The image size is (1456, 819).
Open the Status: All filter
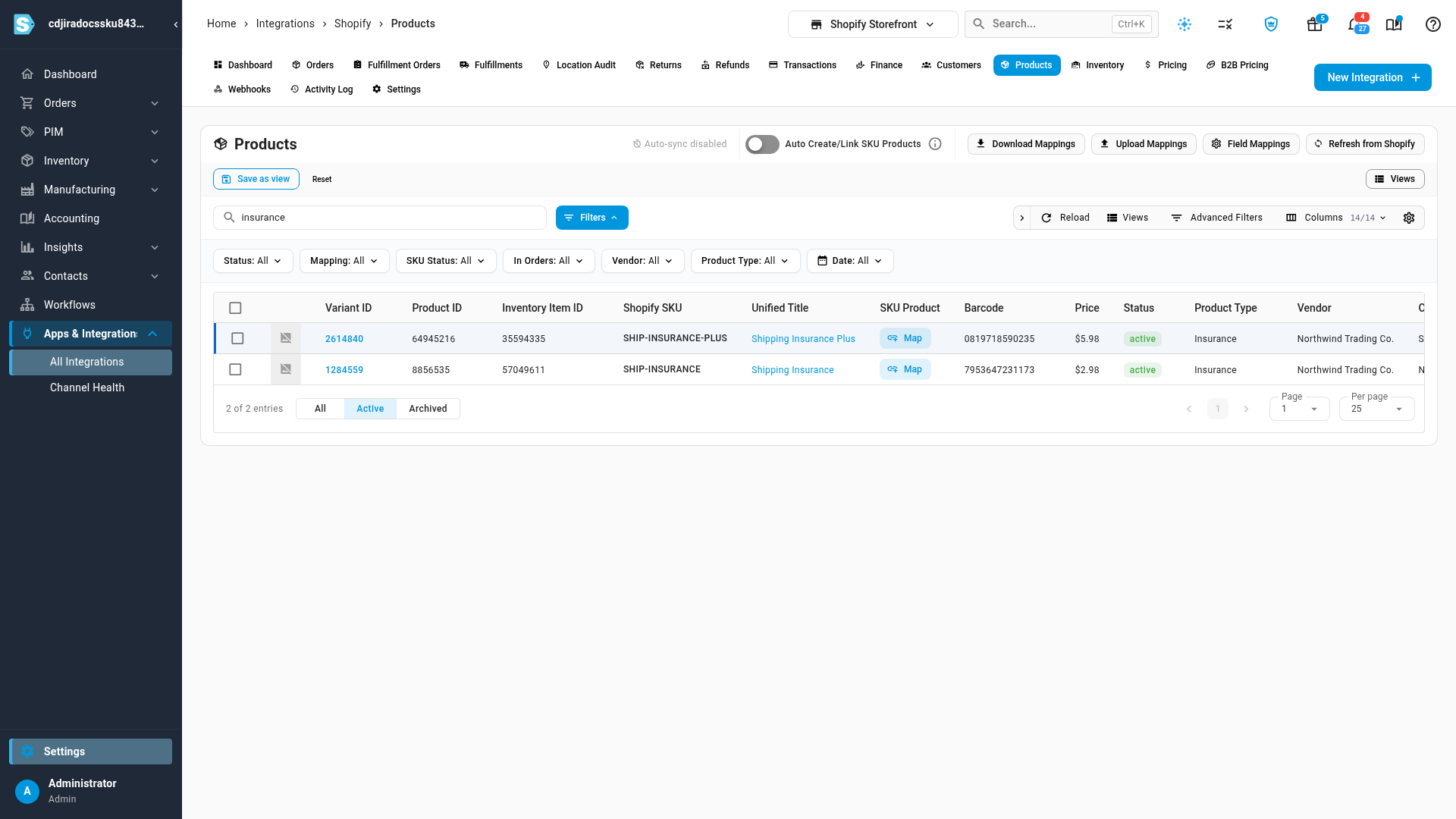tap(253, 261)
